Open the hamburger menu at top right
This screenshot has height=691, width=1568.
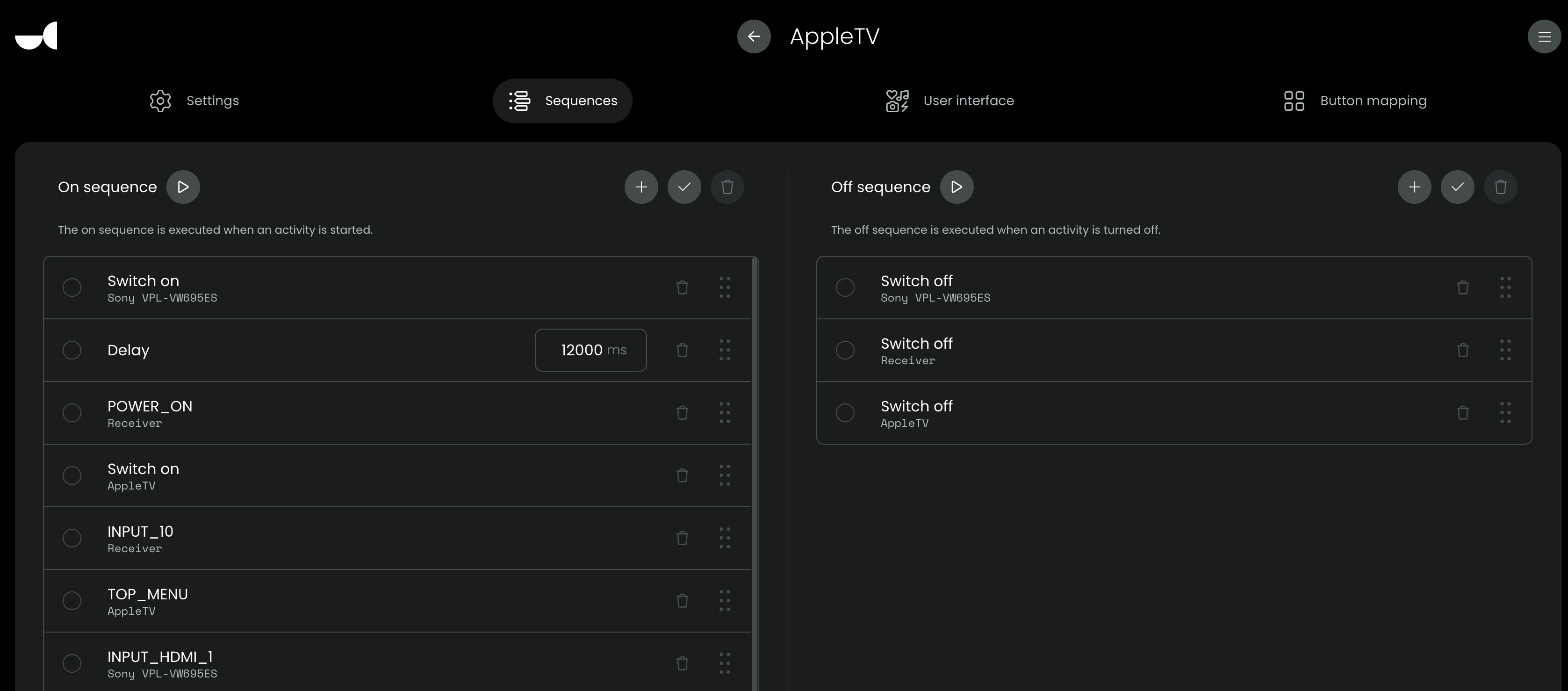1544,36
